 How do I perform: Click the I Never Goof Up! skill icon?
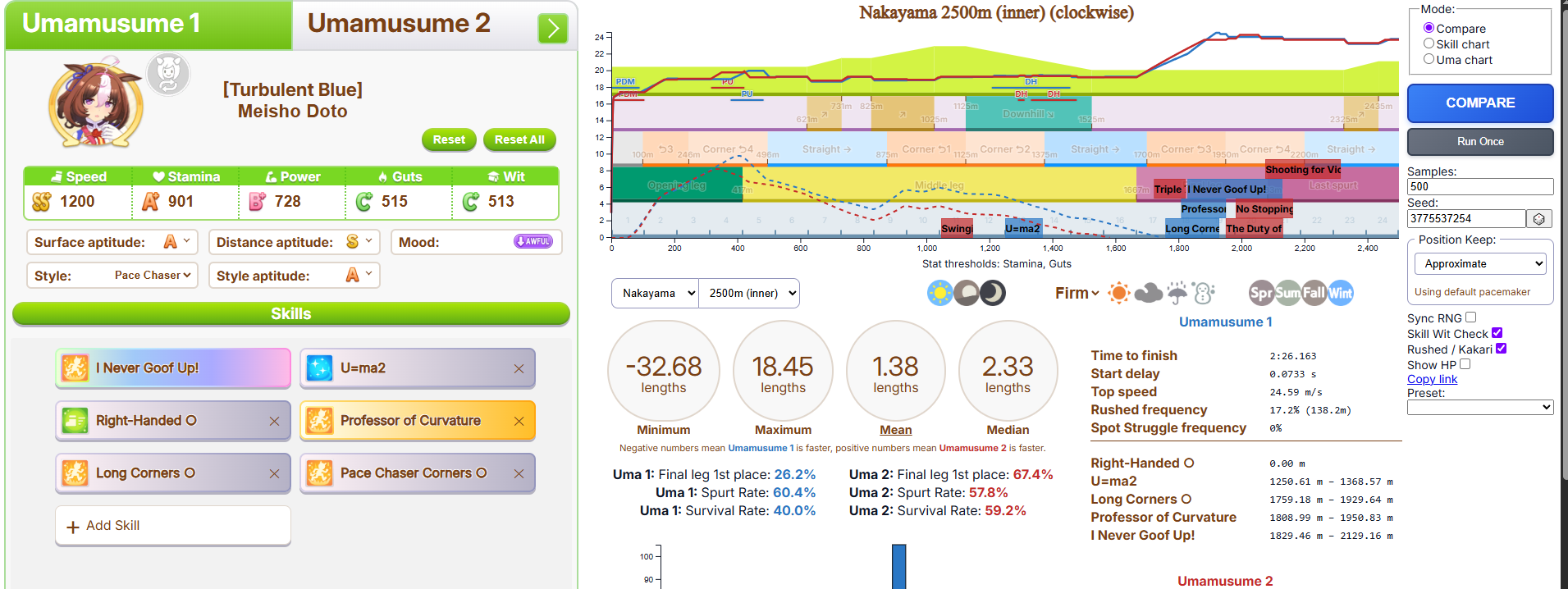tap(75, 368)
